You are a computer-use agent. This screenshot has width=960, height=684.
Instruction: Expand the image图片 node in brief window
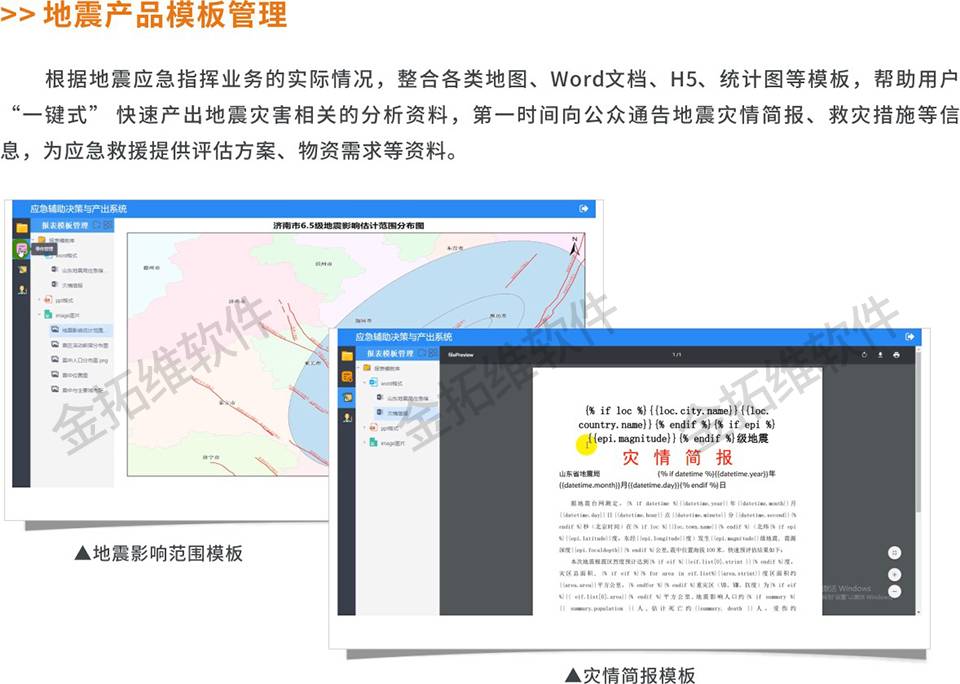tap(365, 443)
